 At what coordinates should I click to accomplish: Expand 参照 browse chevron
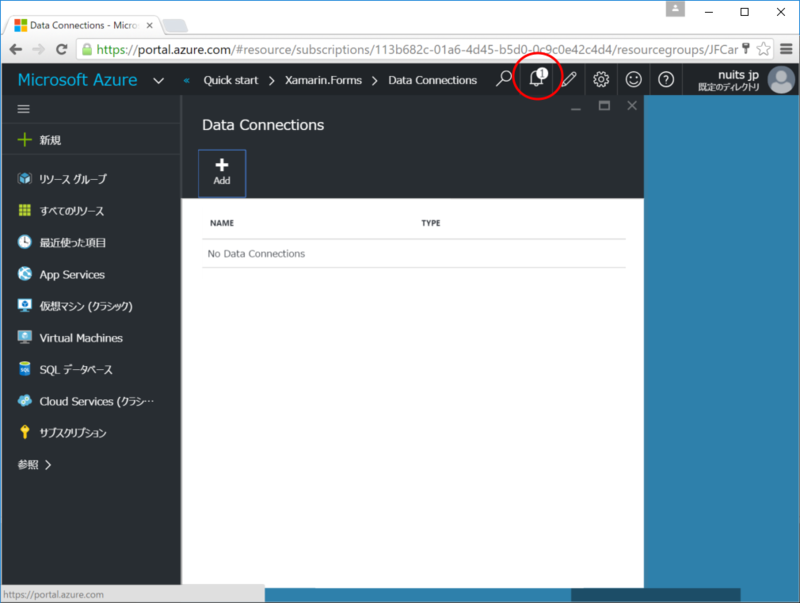[x=48, y=465]
